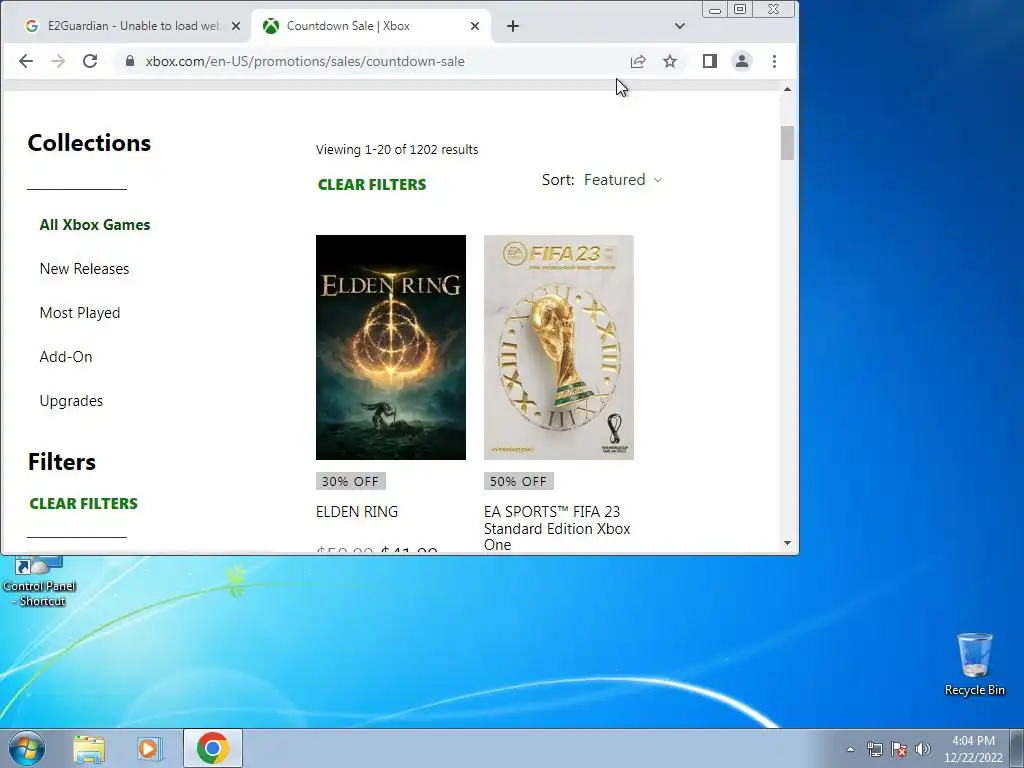
Task: Bookmark this page with the star icon
Action: coord(670,61)
